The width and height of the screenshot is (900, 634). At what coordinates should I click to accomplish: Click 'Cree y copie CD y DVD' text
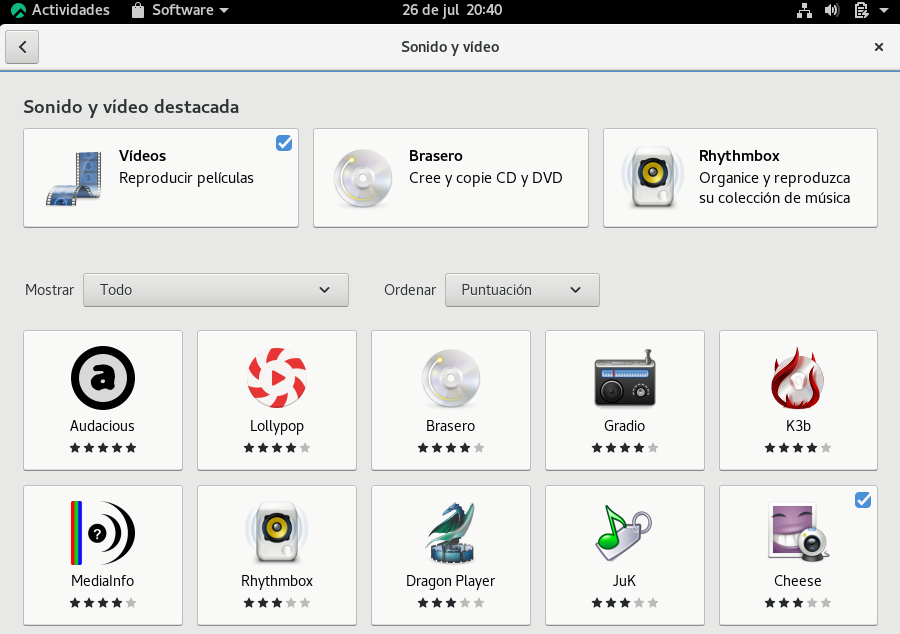click(486, 178)
